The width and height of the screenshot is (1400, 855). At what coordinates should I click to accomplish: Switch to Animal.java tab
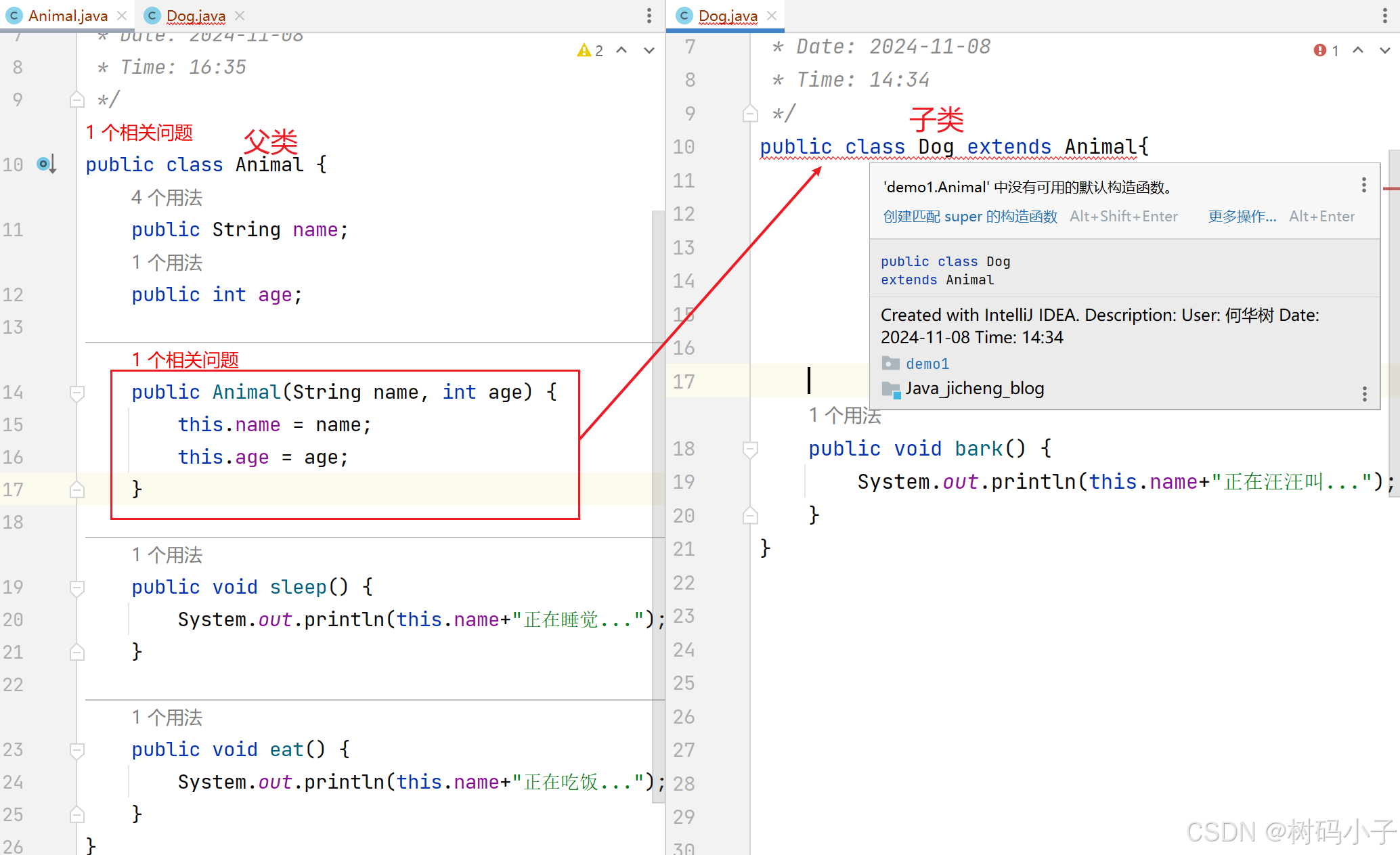(x=67, y=16)
